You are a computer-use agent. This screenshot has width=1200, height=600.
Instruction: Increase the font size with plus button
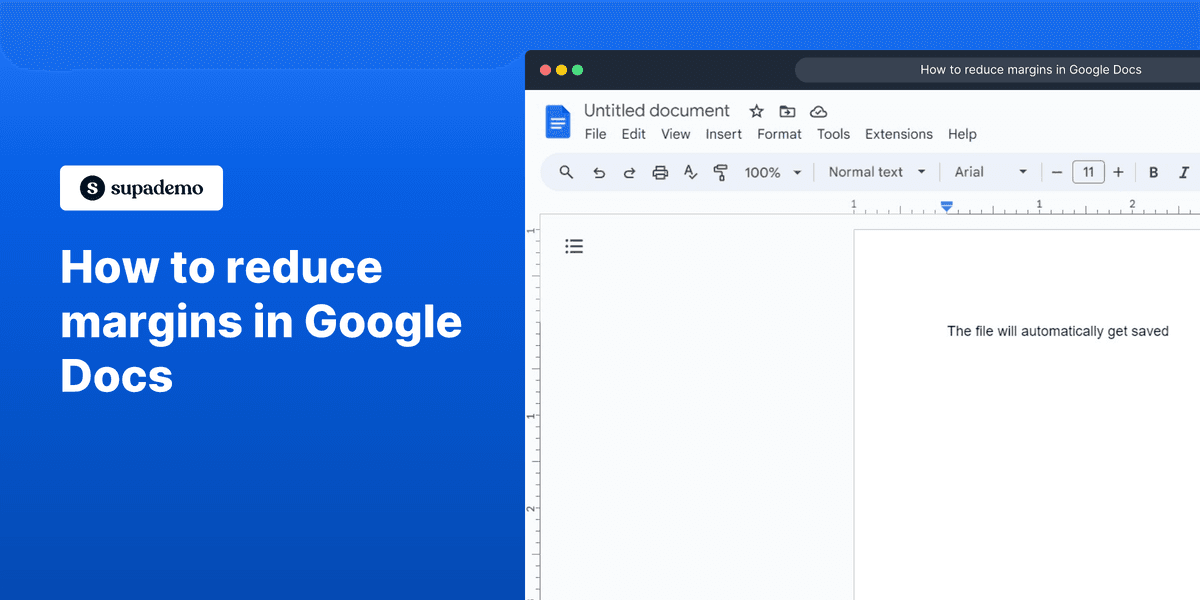tap(1119, 171)
